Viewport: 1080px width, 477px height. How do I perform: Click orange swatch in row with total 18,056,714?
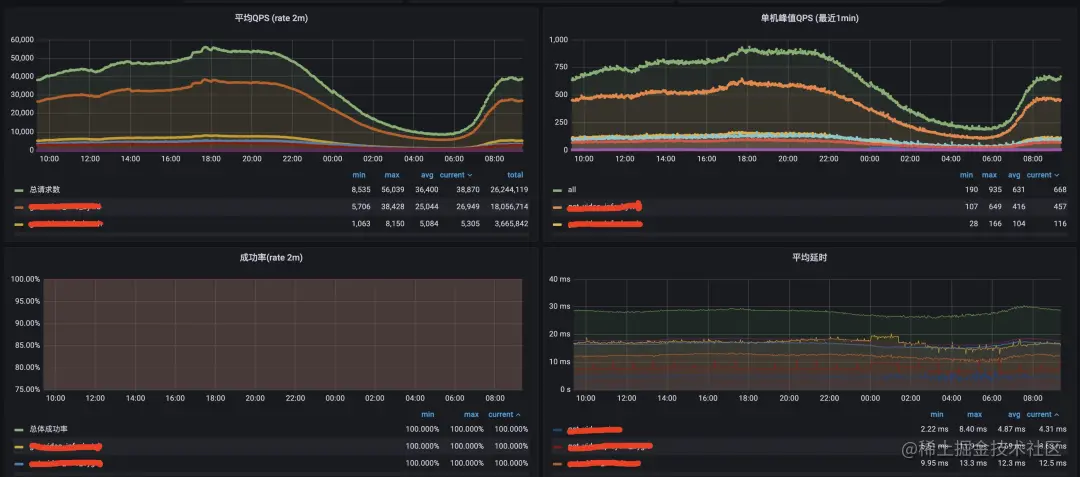coord(19,206)
